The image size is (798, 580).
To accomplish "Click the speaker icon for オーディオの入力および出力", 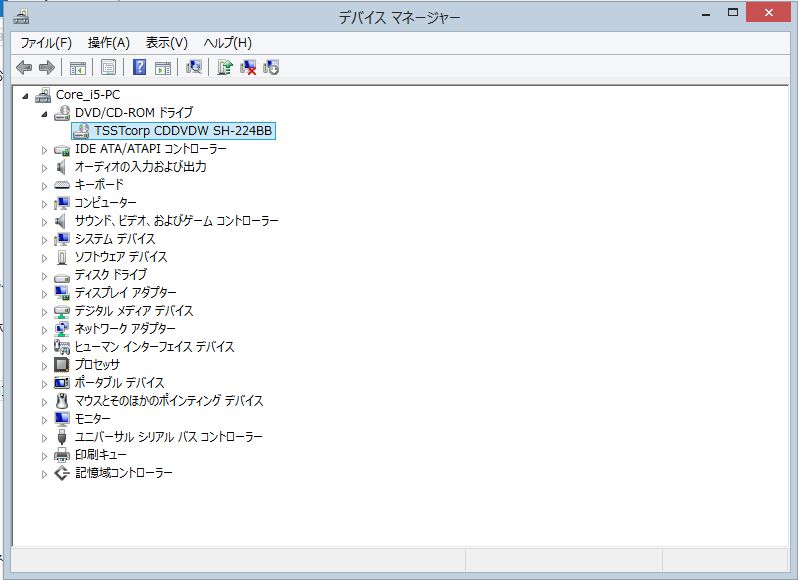I will tap(61, 167).
